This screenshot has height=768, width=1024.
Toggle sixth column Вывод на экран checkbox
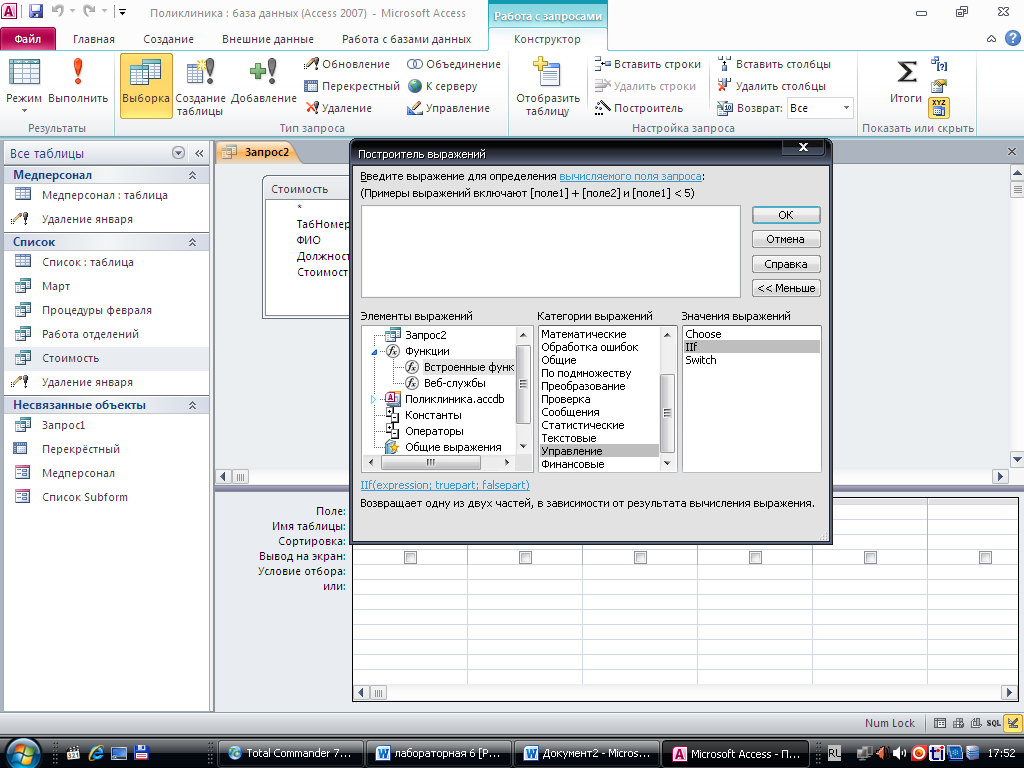[985, 557]
